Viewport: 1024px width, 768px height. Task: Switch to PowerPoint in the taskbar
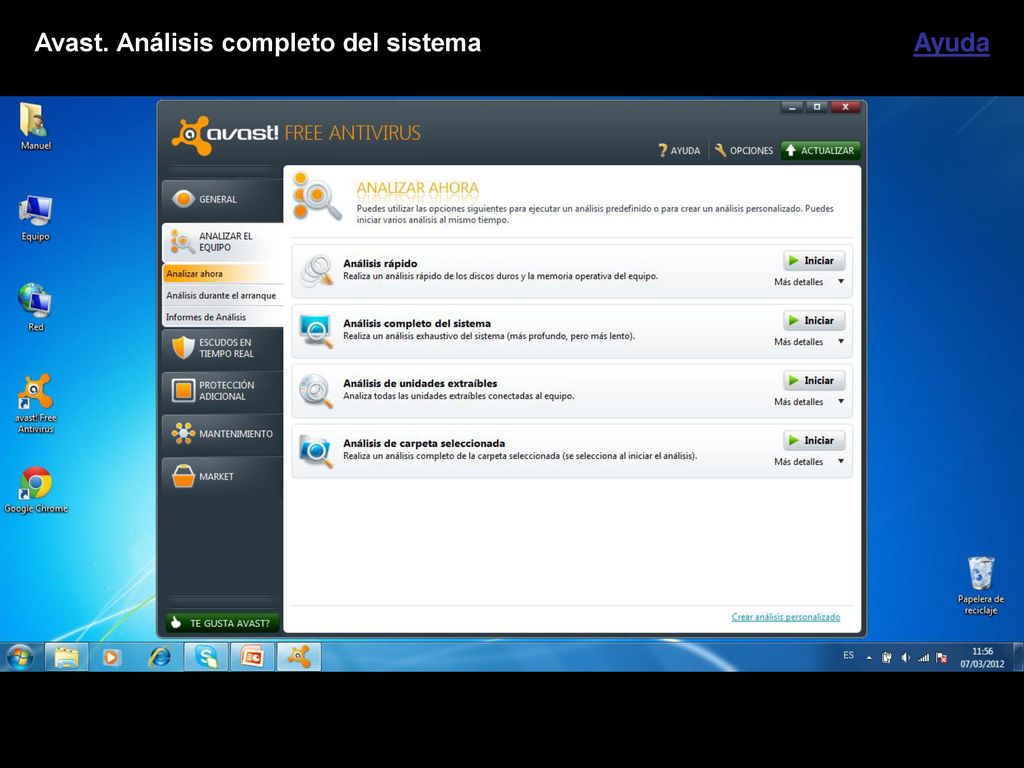252,657
